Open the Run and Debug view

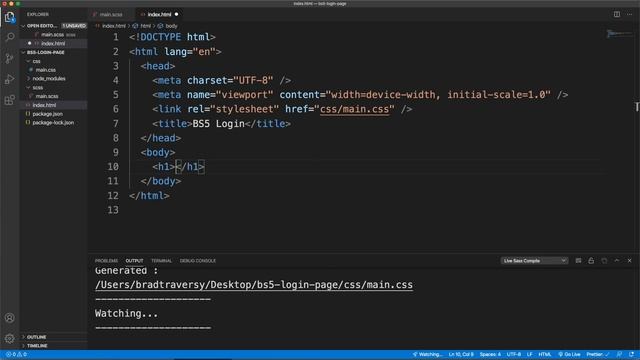click(x=9, y=79)
